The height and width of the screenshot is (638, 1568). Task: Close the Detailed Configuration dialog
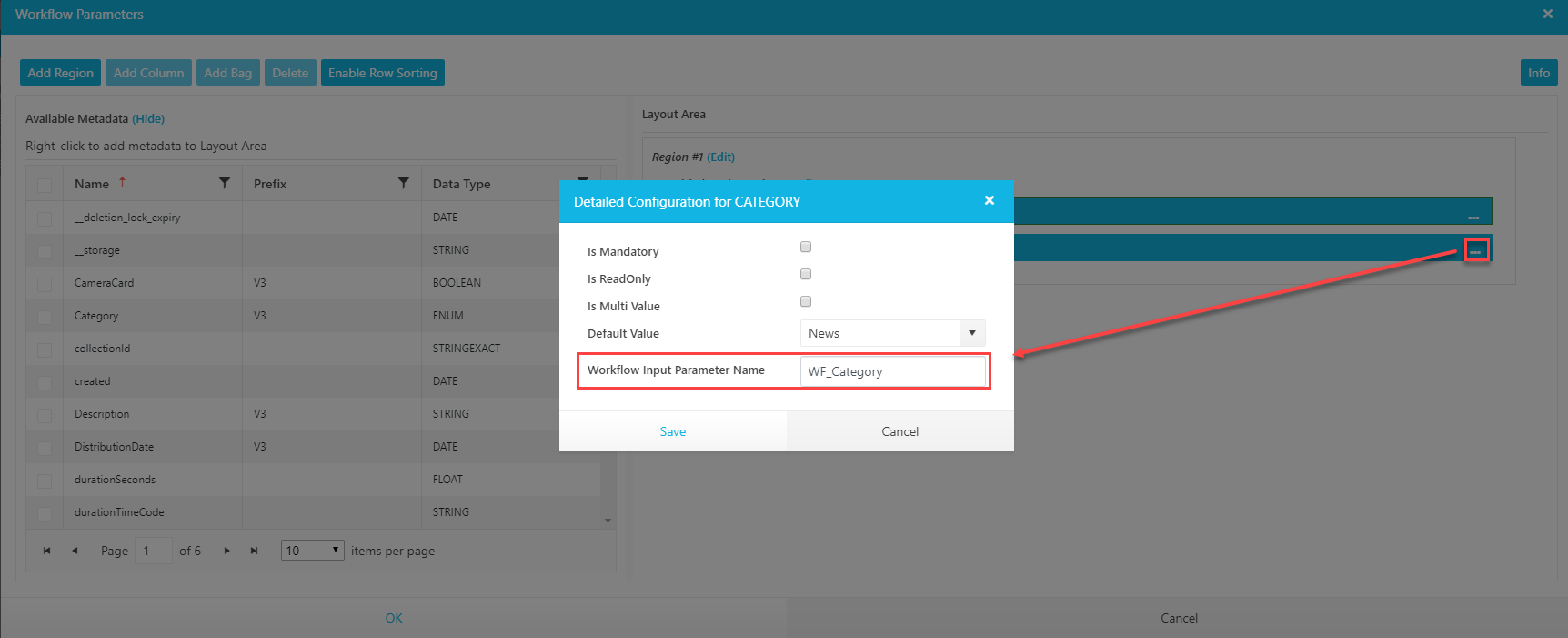(x=990, y=201)
